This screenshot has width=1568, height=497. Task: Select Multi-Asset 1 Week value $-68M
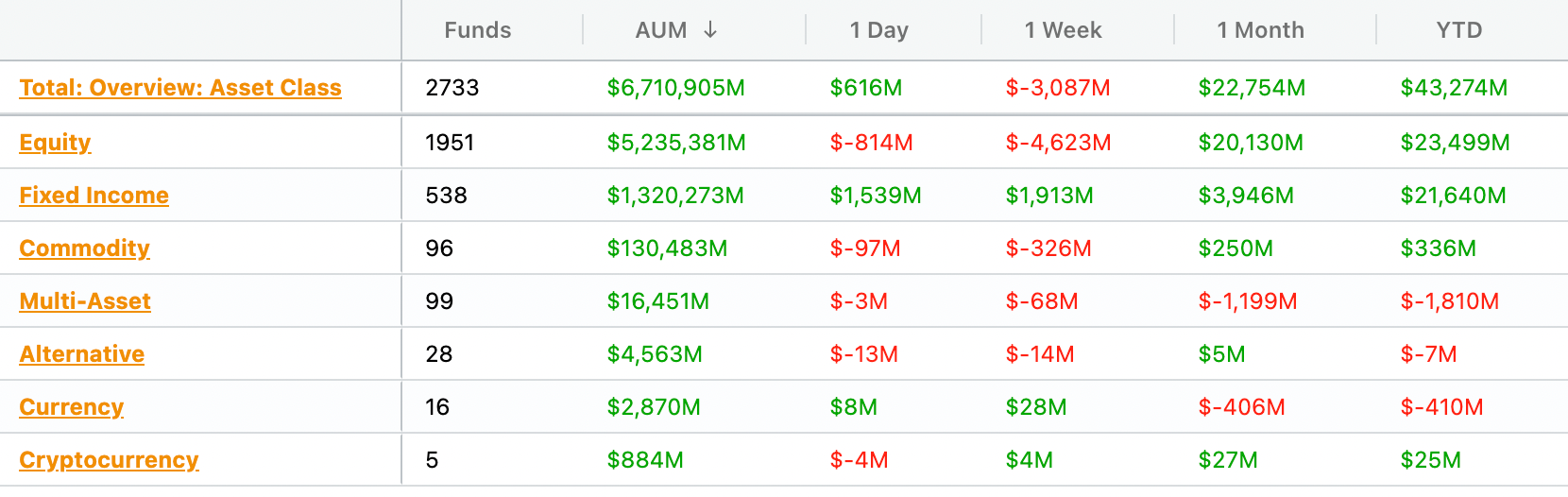[x=1042, y=301]
